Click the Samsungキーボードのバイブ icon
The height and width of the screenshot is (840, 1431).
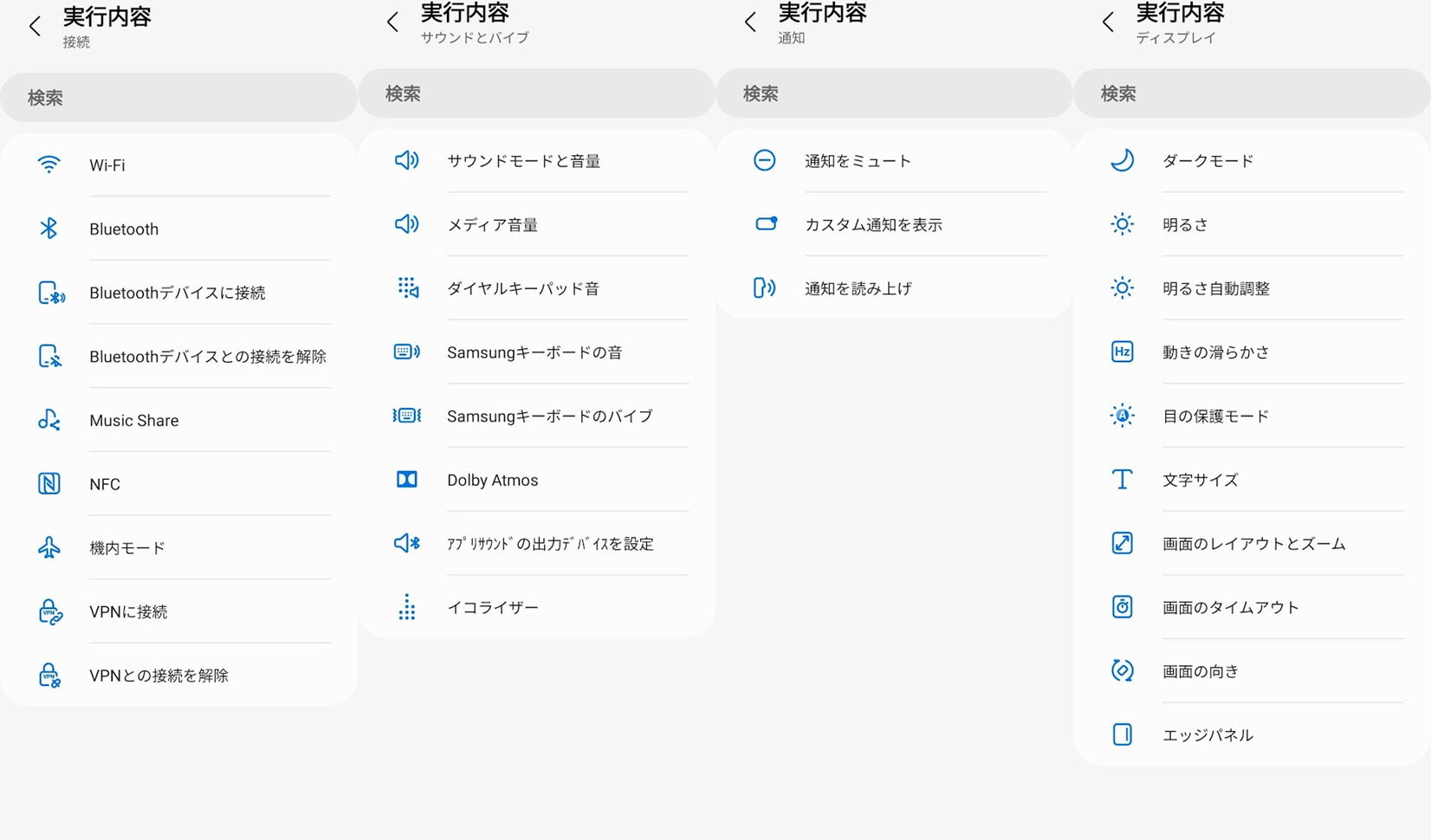coord(407,416)
